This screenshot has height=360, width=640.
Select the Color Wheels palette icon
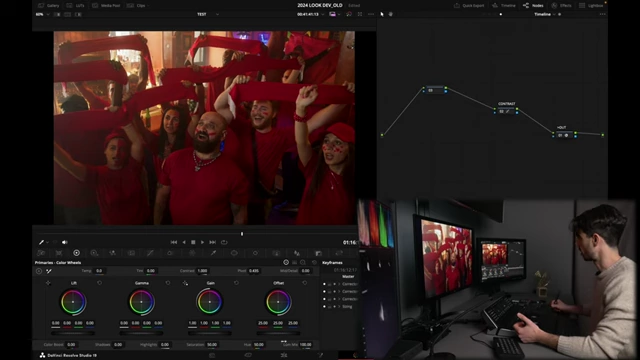pyautogui.click(x=76, y=253)
